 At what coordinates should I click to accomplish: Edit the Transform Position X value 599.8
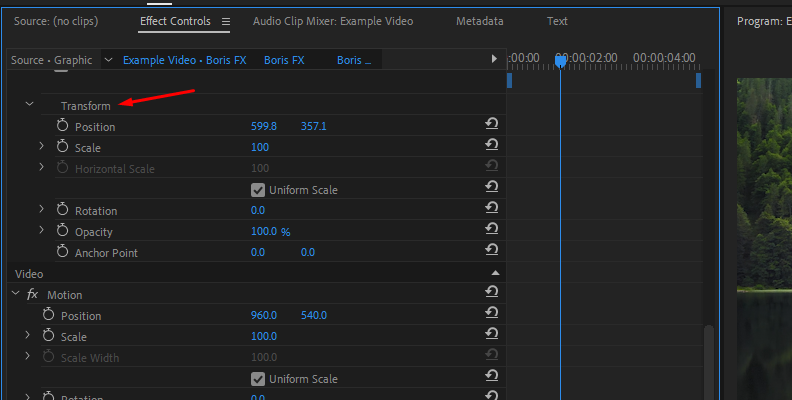(264, 126)
